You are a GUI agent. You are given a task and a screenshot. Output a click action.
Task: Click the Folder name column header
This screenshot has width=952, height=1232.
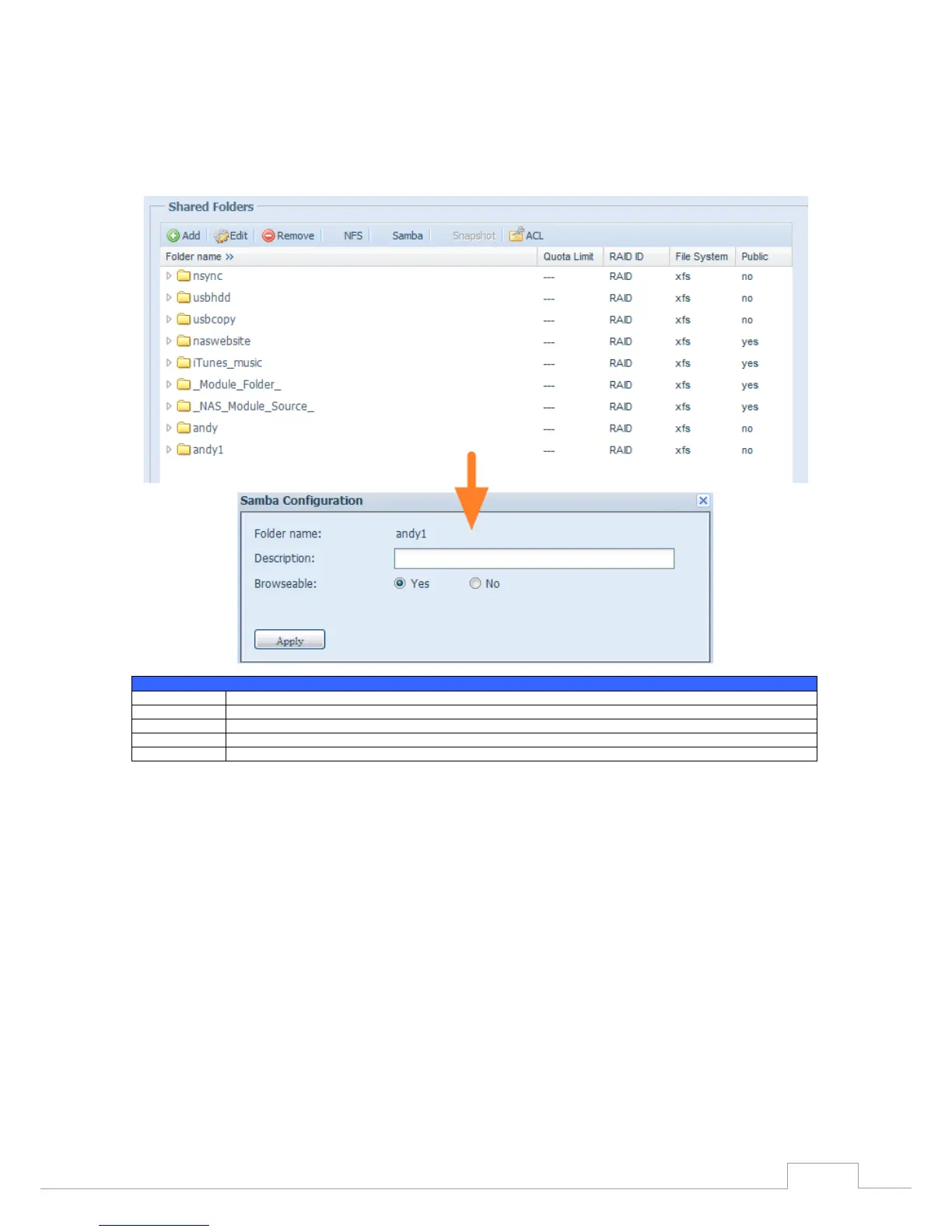pos(348,257)
